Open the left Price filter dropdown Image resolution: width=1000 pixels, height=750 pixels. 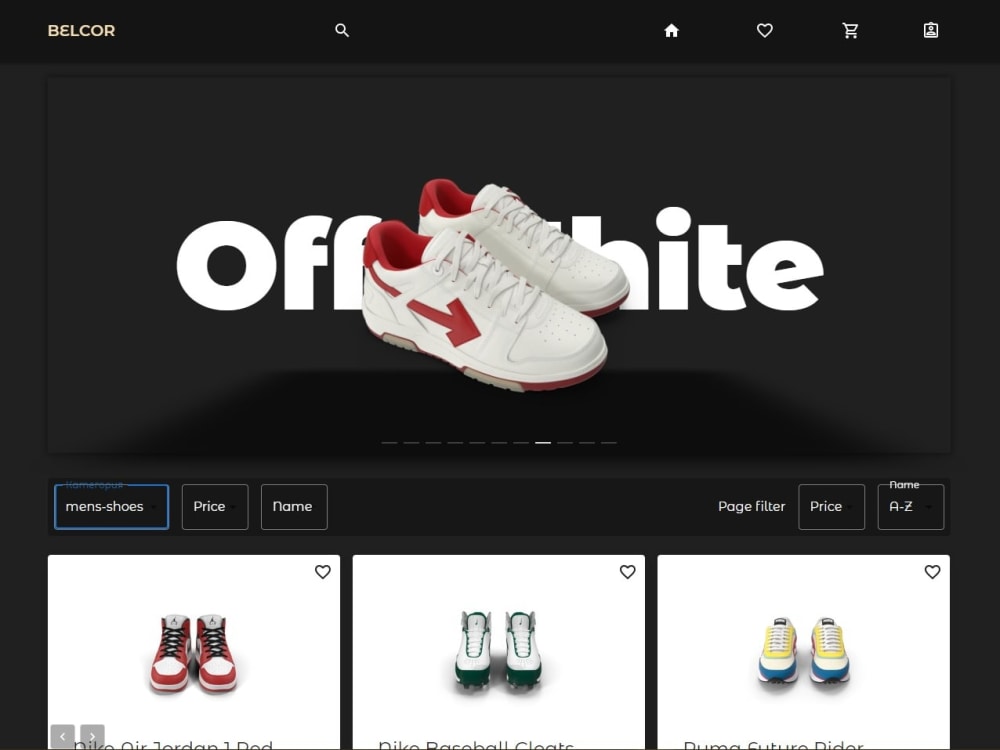215,507
